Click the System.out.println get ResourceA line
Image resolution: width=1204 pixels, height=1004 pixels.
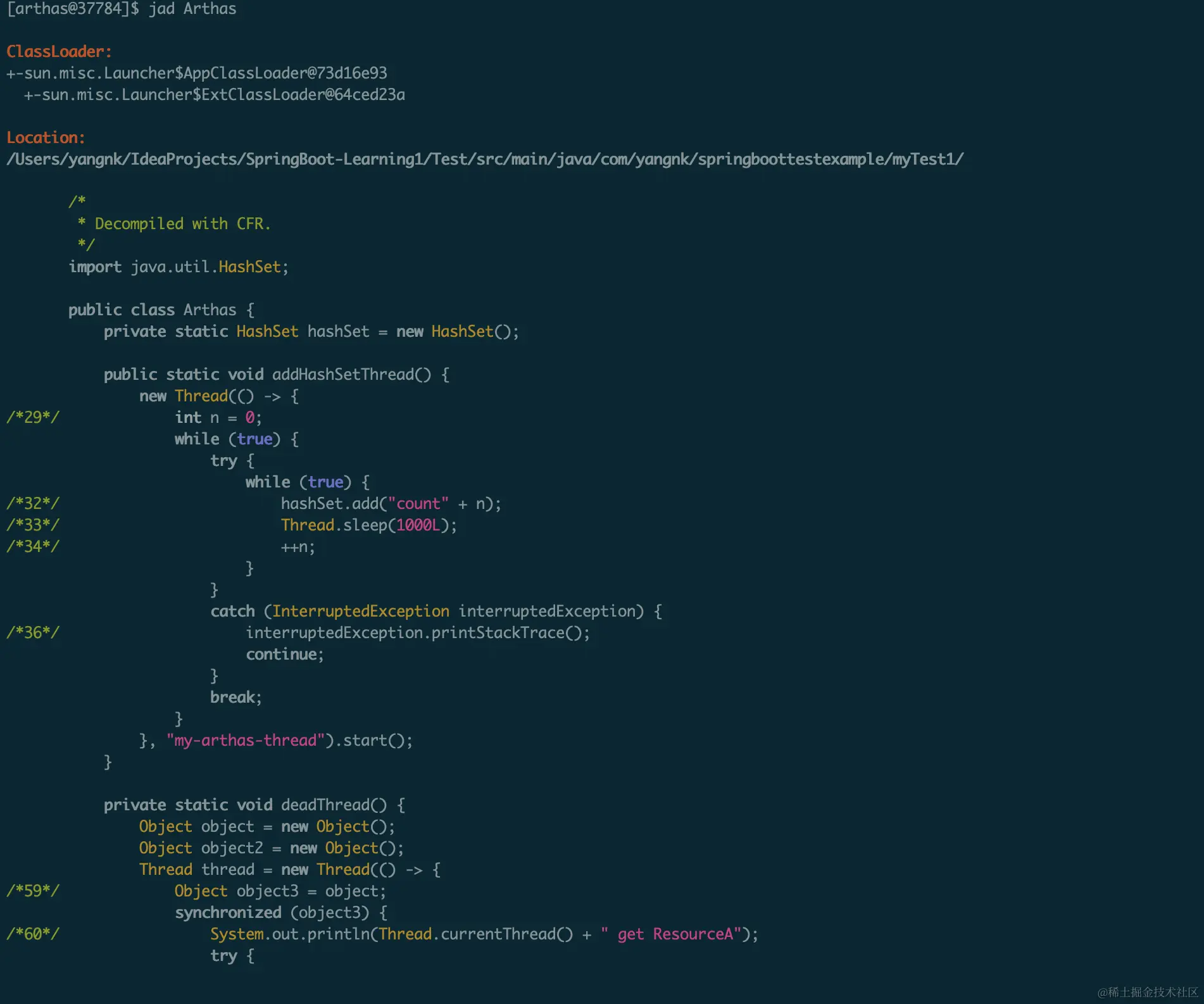[484, 934]
